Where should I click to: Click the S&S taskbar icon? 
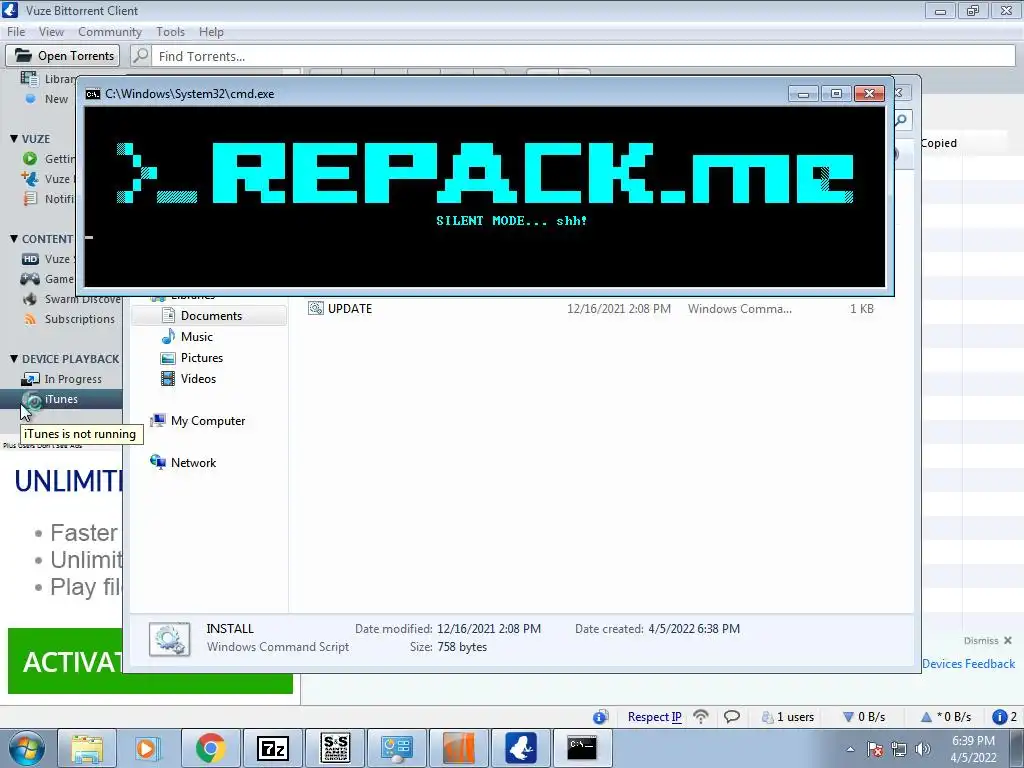point(335,748)
